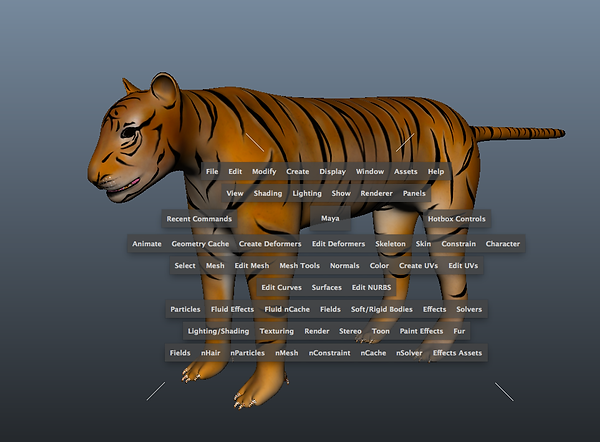Screen dimensions: 600x442
Task: Open the Fur menu
Action: 459,331
